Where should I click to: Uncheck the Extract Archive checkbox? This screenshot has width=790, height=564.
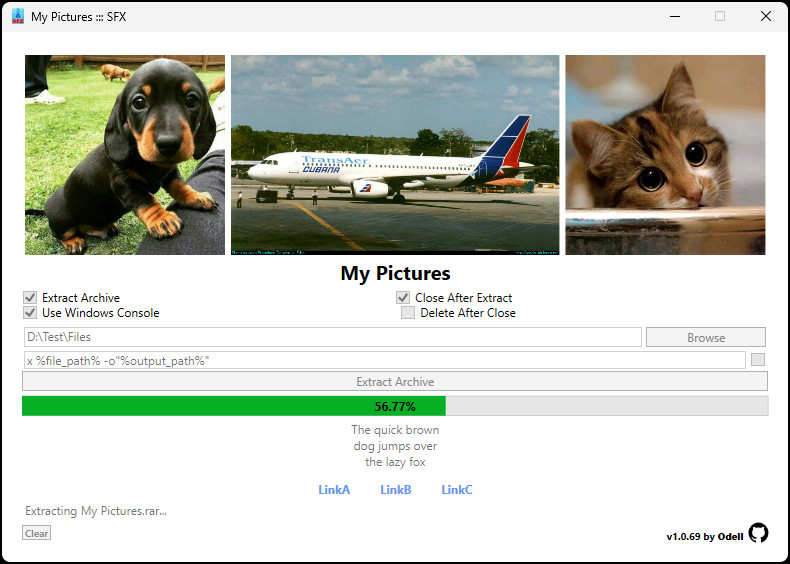click(30, 297)
